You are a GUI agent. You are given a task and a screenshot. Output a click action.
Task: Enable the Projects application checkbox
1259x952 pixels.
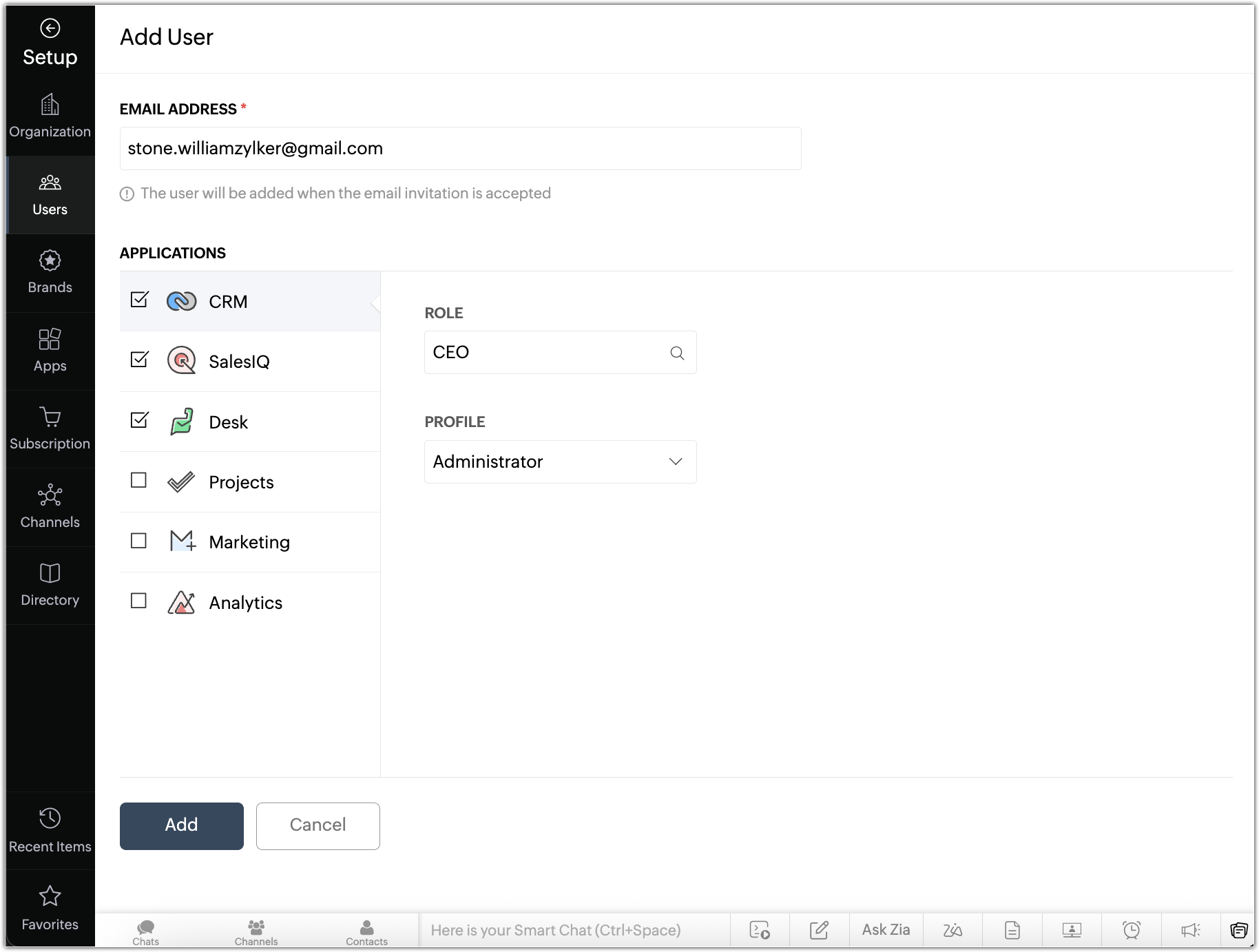(x=138, y=480)
